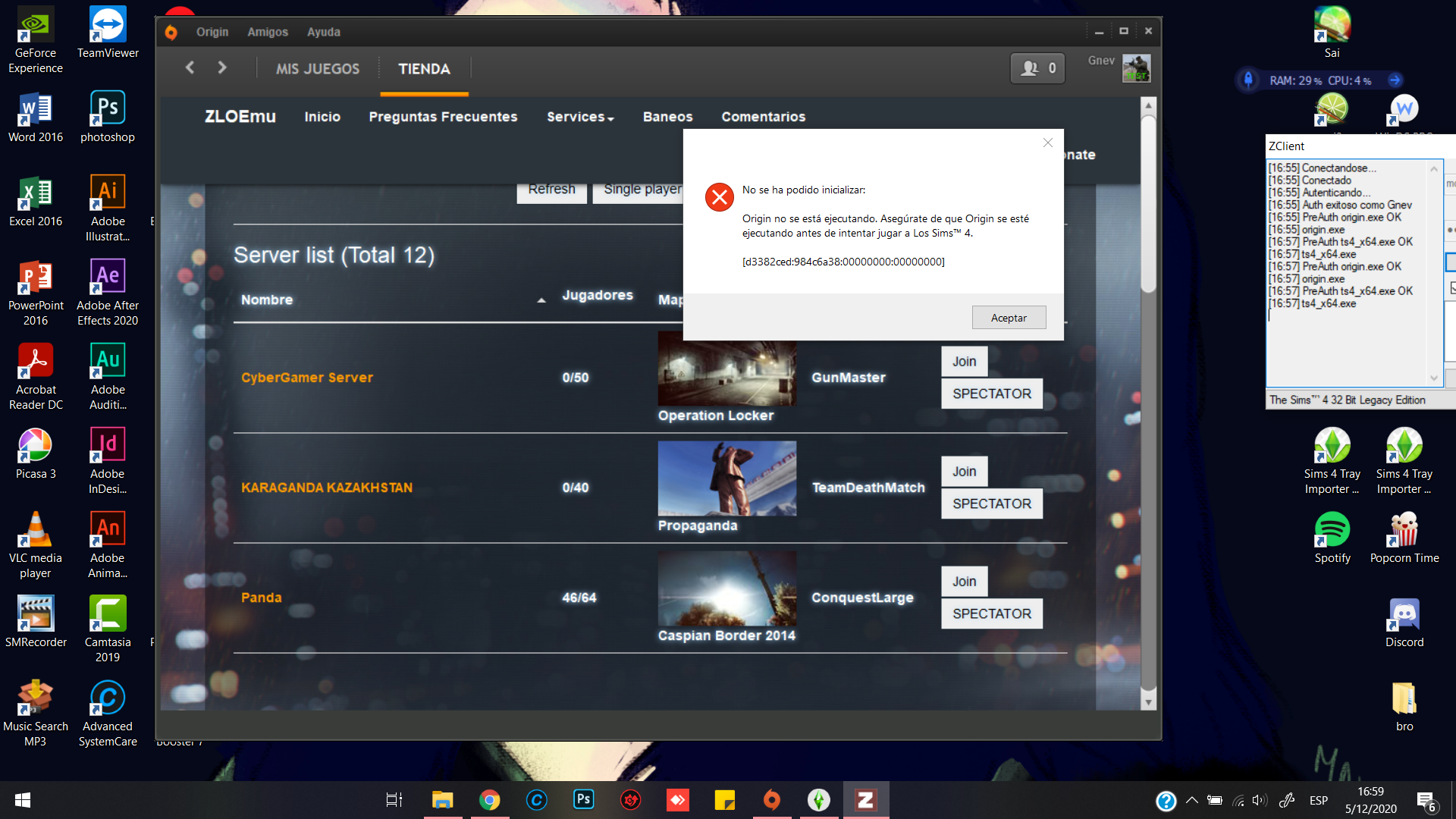Click Operation Locker map thumbnail
The width and height of the screenshot is (1456, 819).
tap(727, 372)
